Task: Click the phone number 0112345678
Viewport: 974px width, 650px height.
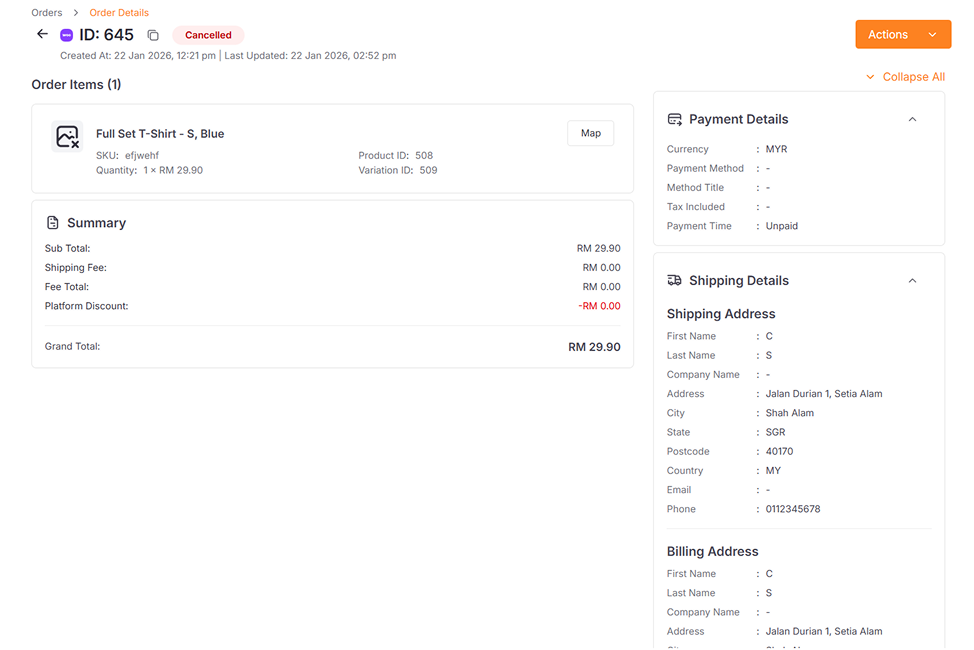Action: (x=792, y=509)
